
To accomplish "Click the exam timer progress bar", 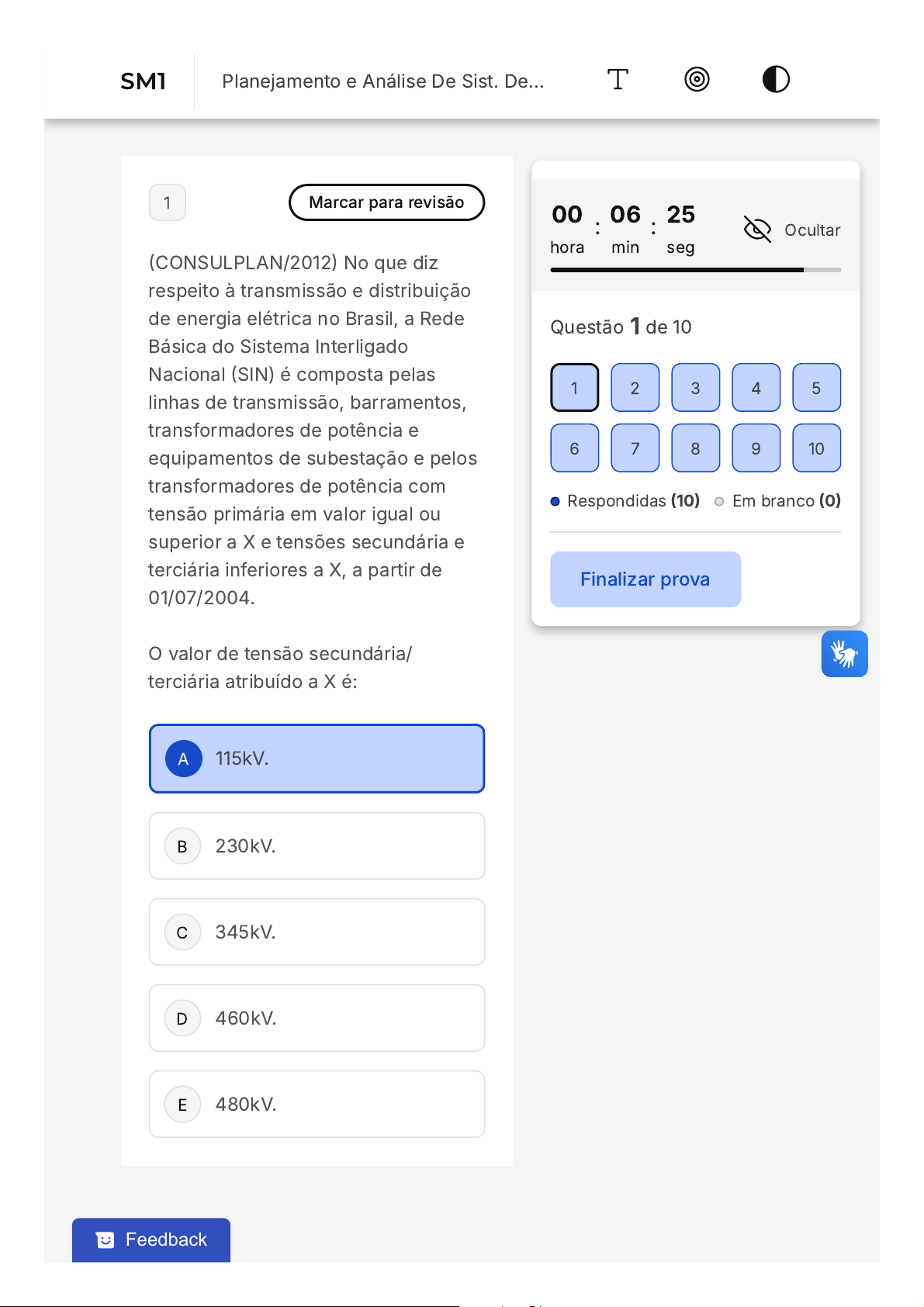I will pyautogui.click(x=695, y=270).
